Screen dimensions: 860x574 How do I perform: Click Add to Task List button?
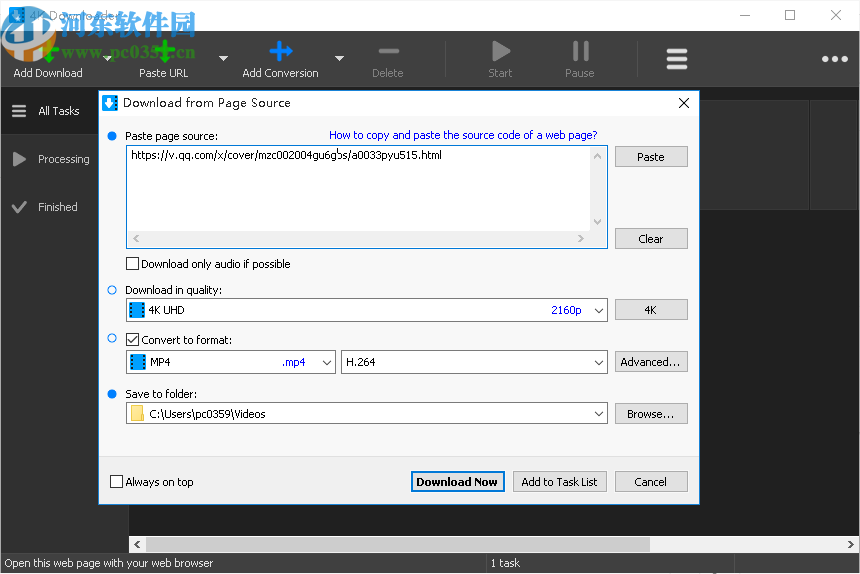click(559, 482)
